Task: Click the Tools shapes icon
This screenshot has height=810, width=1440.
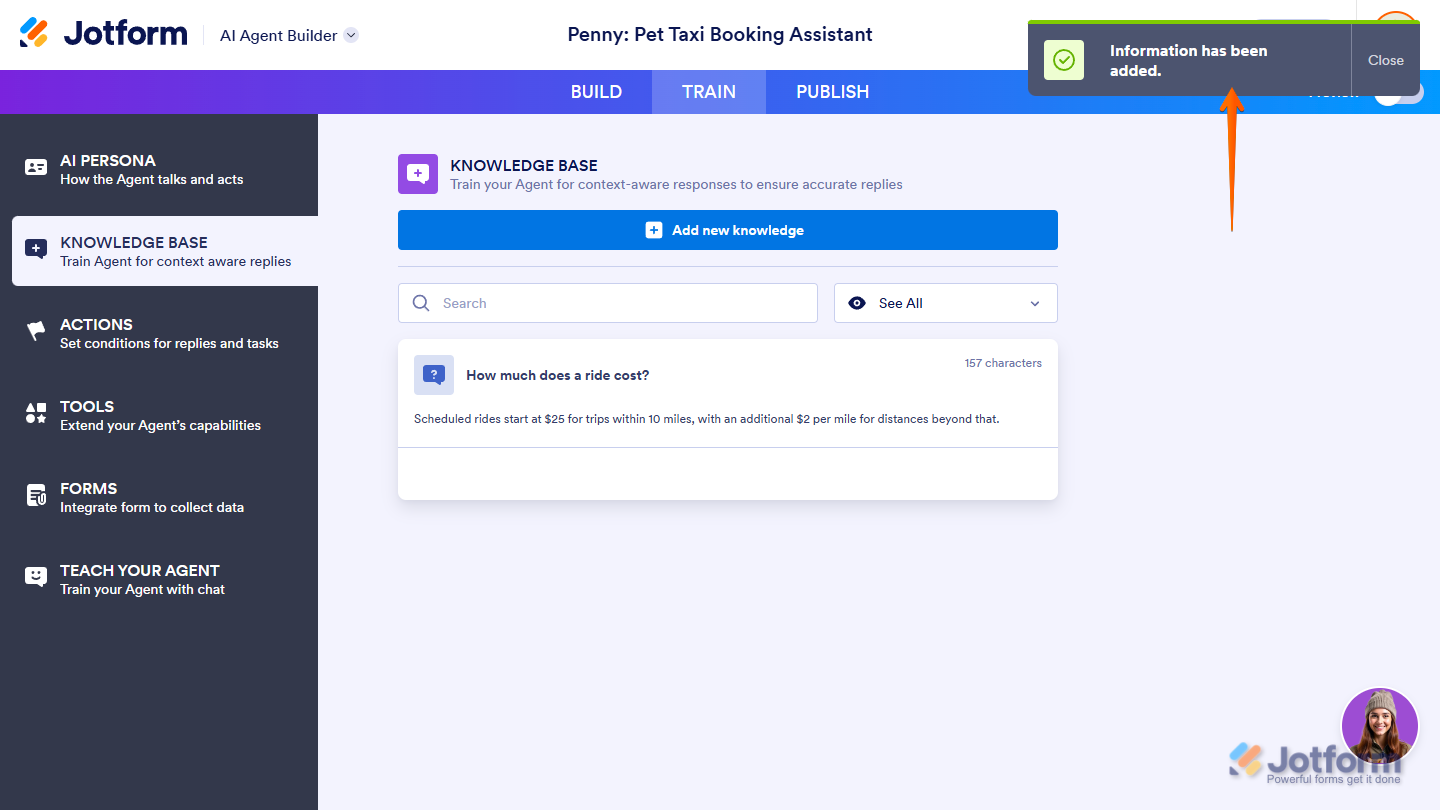Action: point(36,414)
